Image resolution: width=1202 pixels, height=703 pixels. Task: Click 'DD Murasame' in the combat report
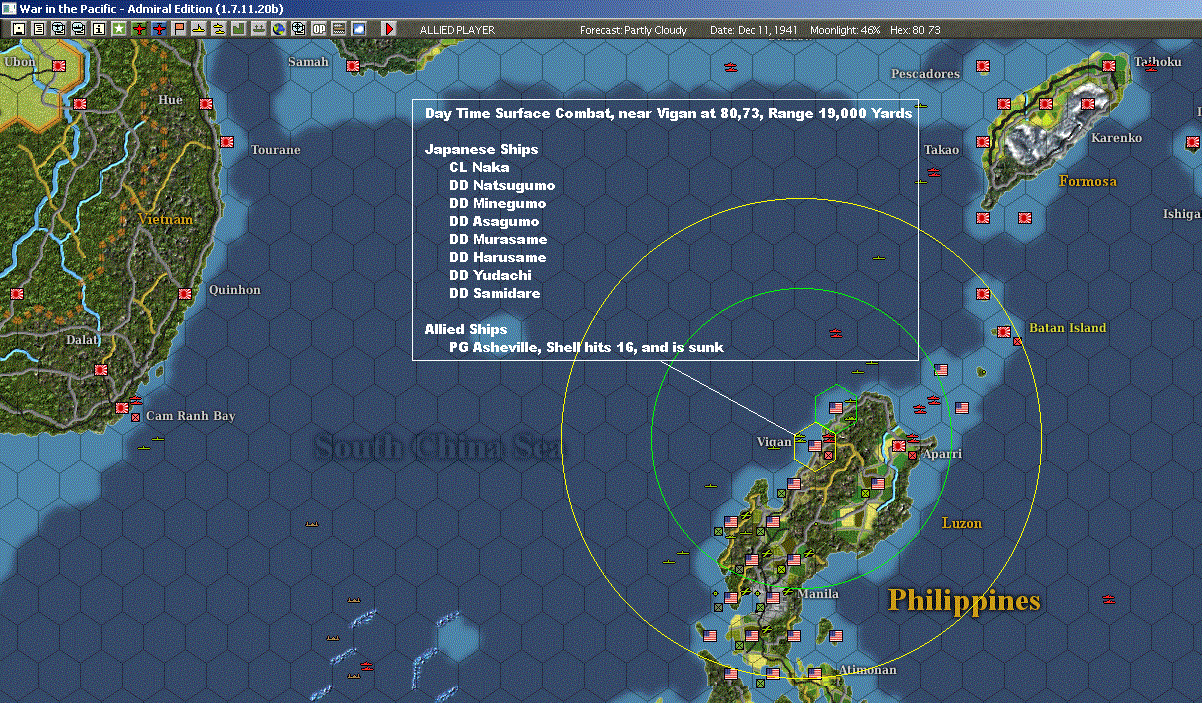click(x=498, y=239)
